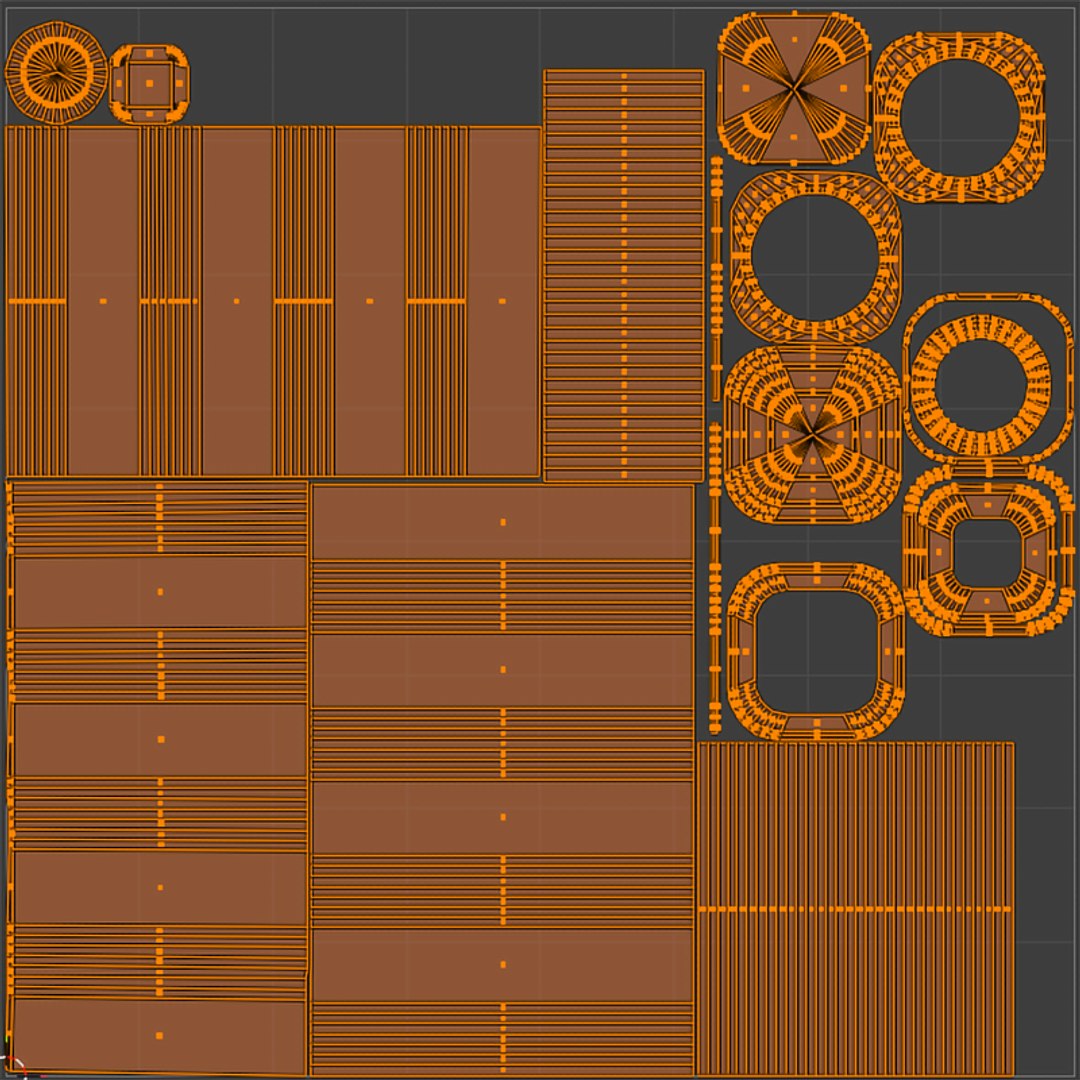Screen dimensions: 1080x1080
Task: Select the small rounded-square island beside the circular fan
Action: click(x=149, y=83)
